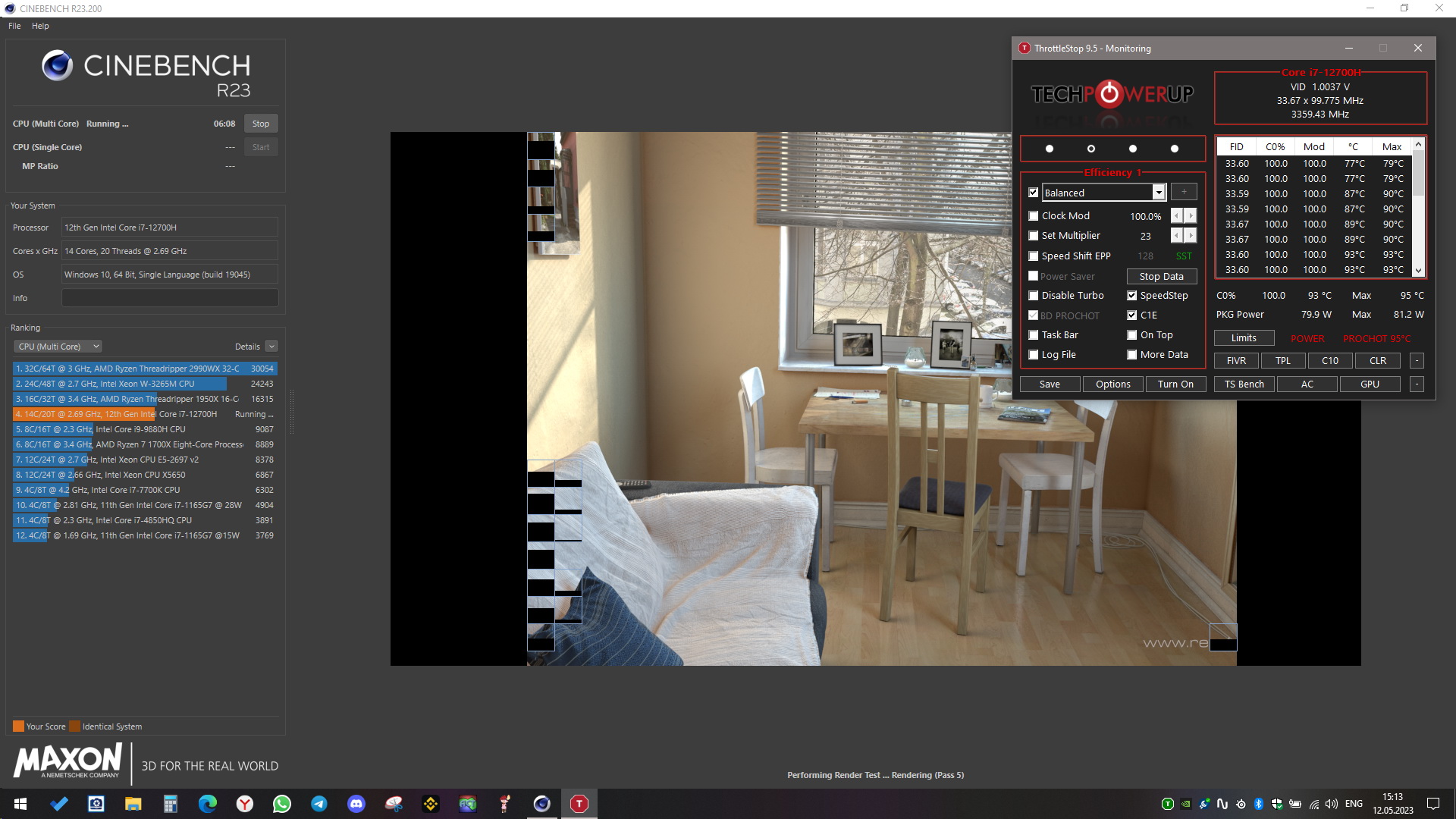Open FIVR settings button
This screenshot has width=1456, height=819.
[1236, 361]
